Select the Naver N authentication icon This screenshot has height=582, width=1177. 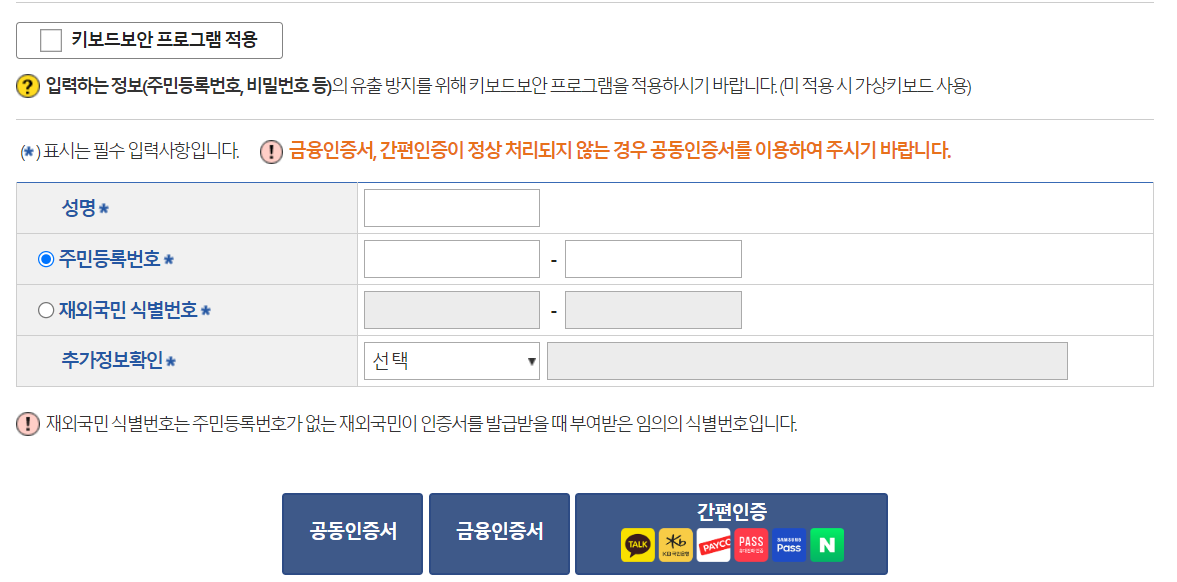pos(828,543)
